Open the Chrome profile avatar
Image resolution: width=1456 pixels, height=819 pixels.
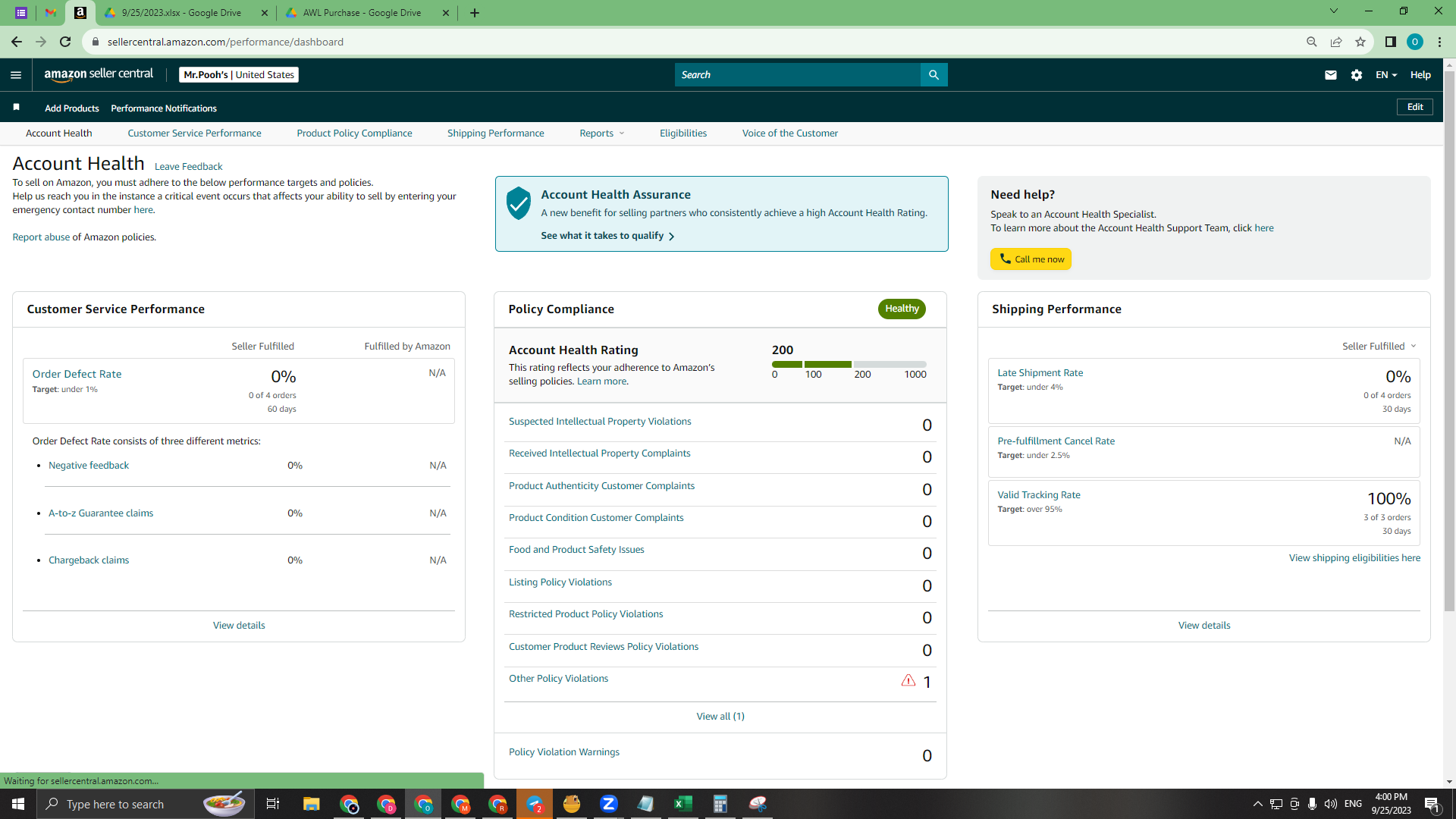(1415, 42)
